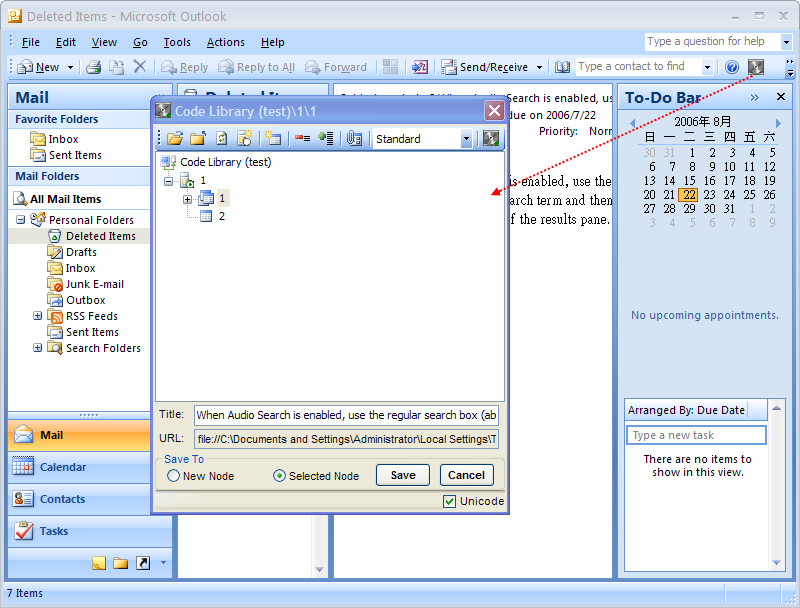Image resolution: width=800 pixels, height=608 pixels.
Task: Click the Tasks icon in navigation pane
Action: [x=23, y=531]
